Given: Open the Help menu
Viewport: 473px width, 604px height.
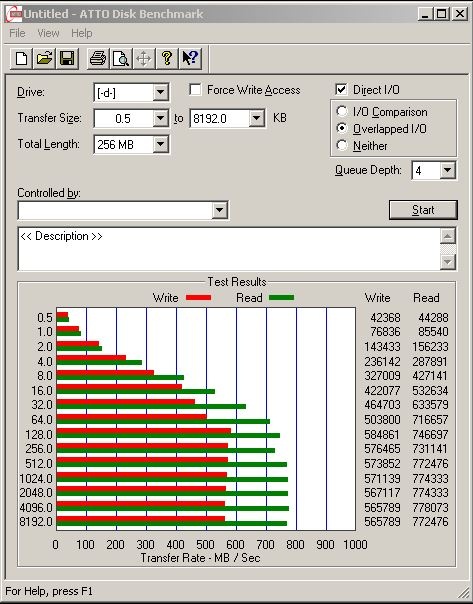Looking at the screenshot, I should [x=82, y=33].
